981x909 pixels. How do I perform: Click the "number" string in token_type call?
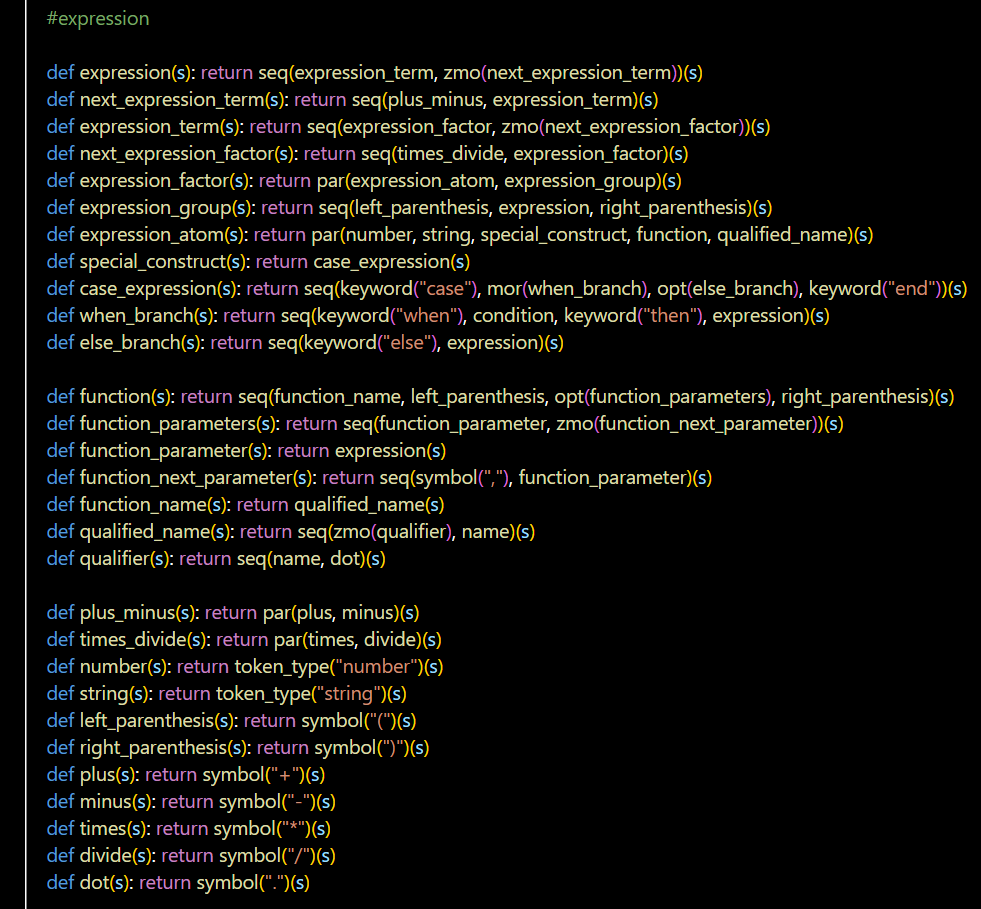click(x=377, y=666)
